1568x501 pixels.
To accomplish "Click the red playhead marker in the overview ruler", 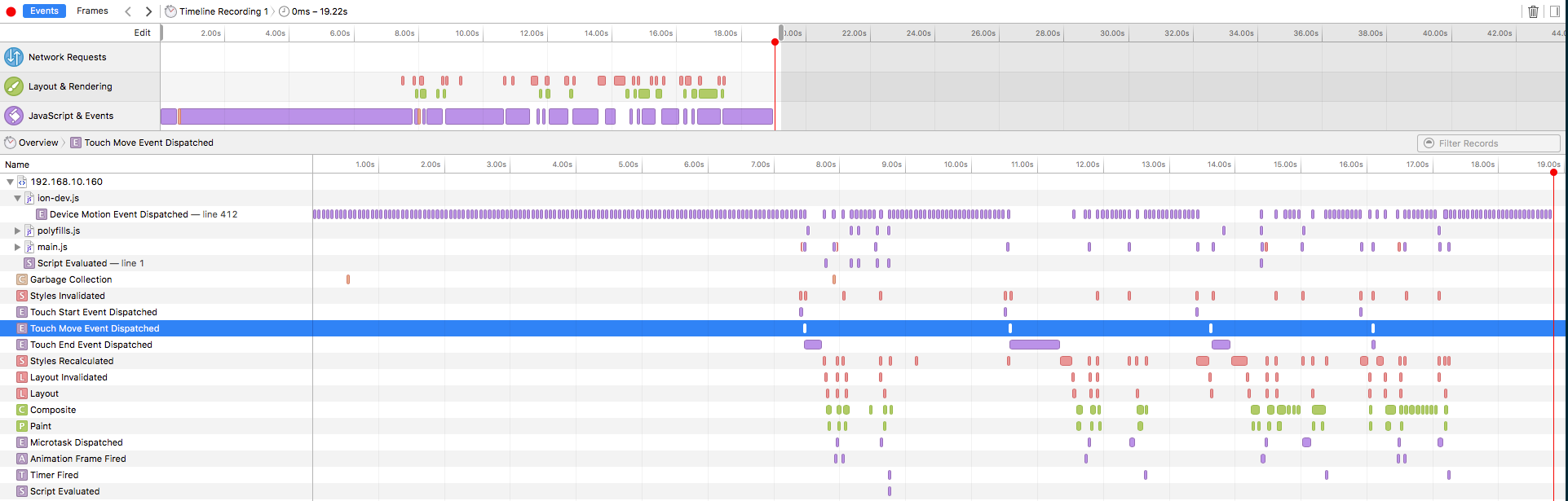I will 775,42.
